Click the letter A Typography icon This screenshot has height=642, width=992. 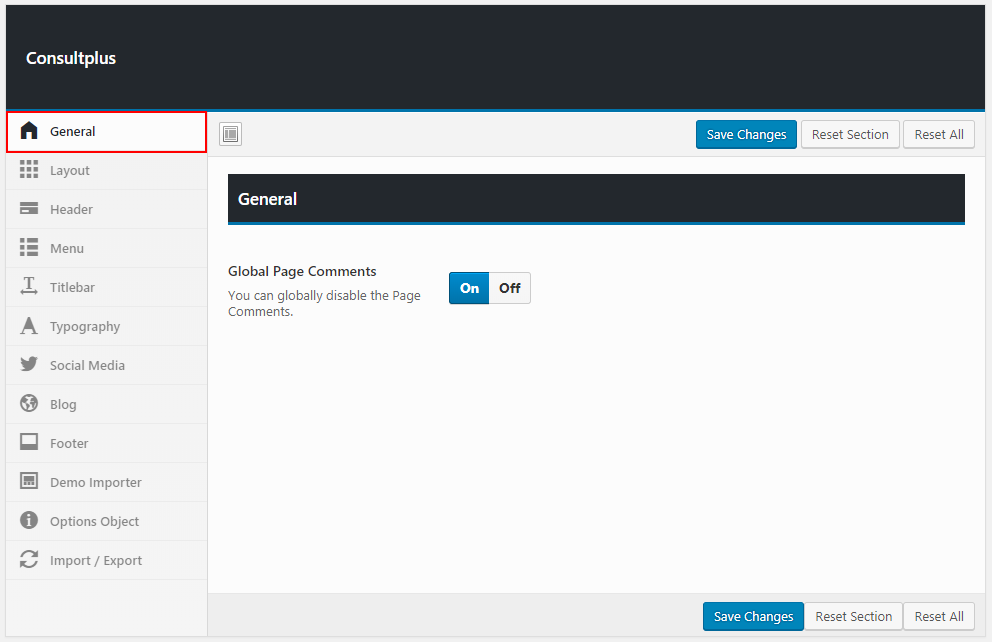(x=29, y=326)
